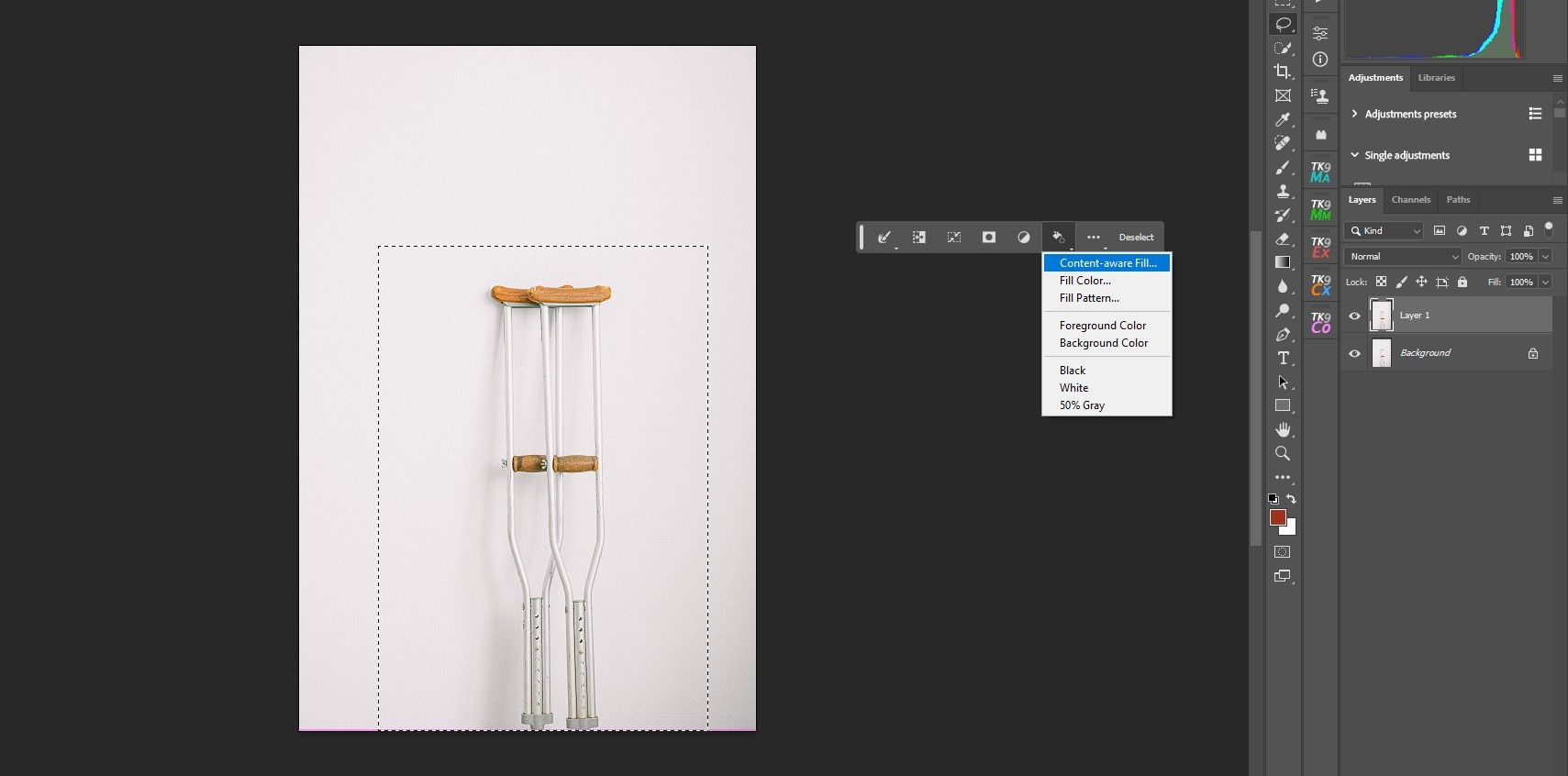Click the red foreground color swatch

pyautogui.click(x=1277, y=517)
